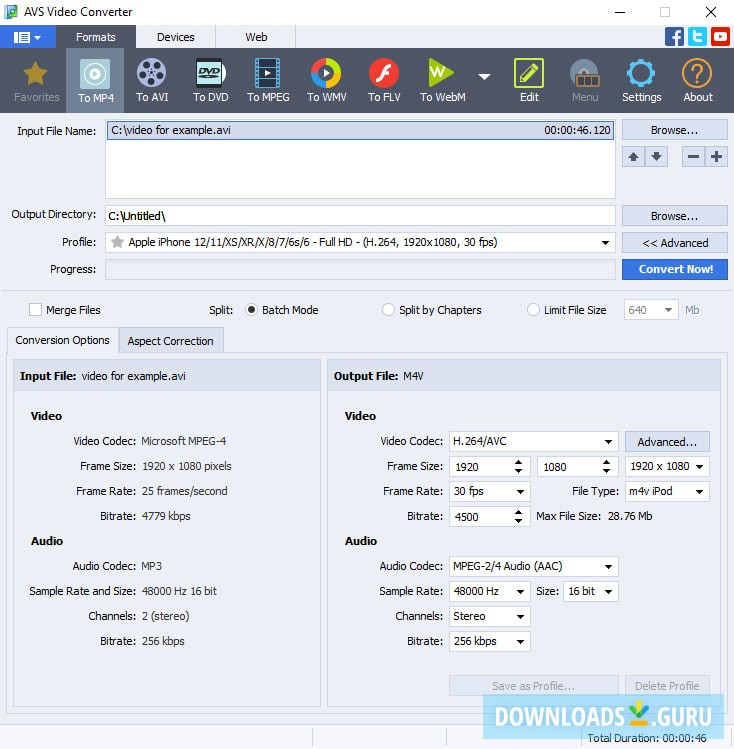Screen dimensions: 734x749
Task: Switch to the Web tab
Action: (x=256, y=37)
